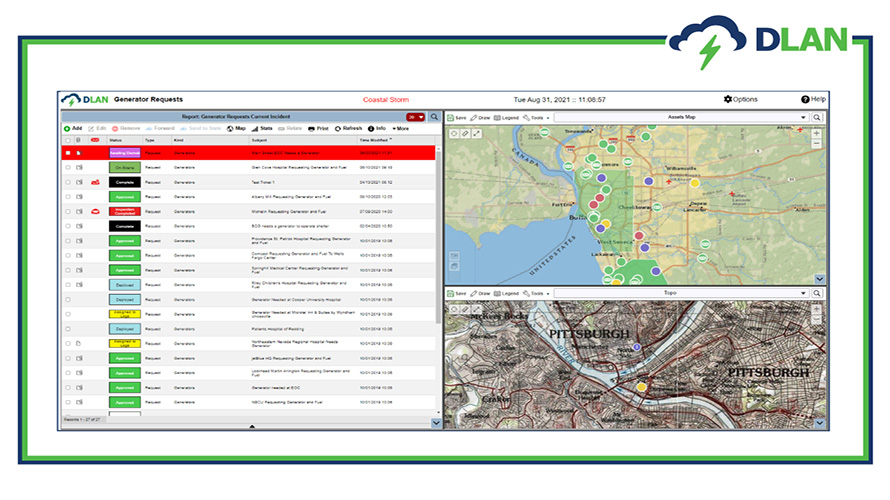Select the Albany Mill request row checkbox
Image resolution: width=890 pixels, height=500 pixels.
tap(68, 197)
